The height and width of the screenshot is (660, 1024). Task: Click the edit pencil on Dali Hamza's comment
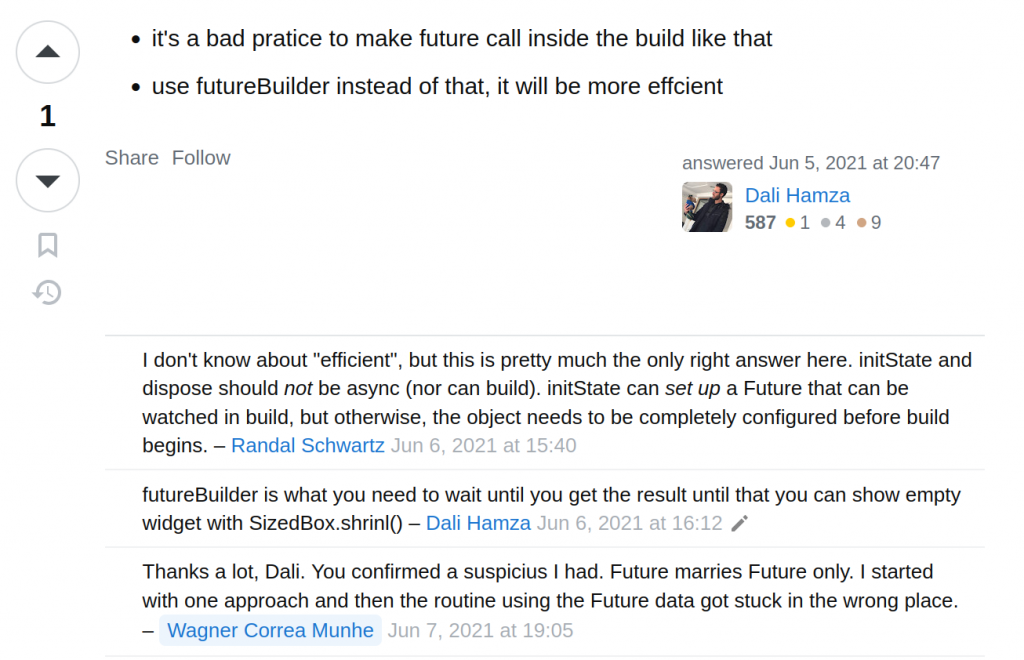739,523
